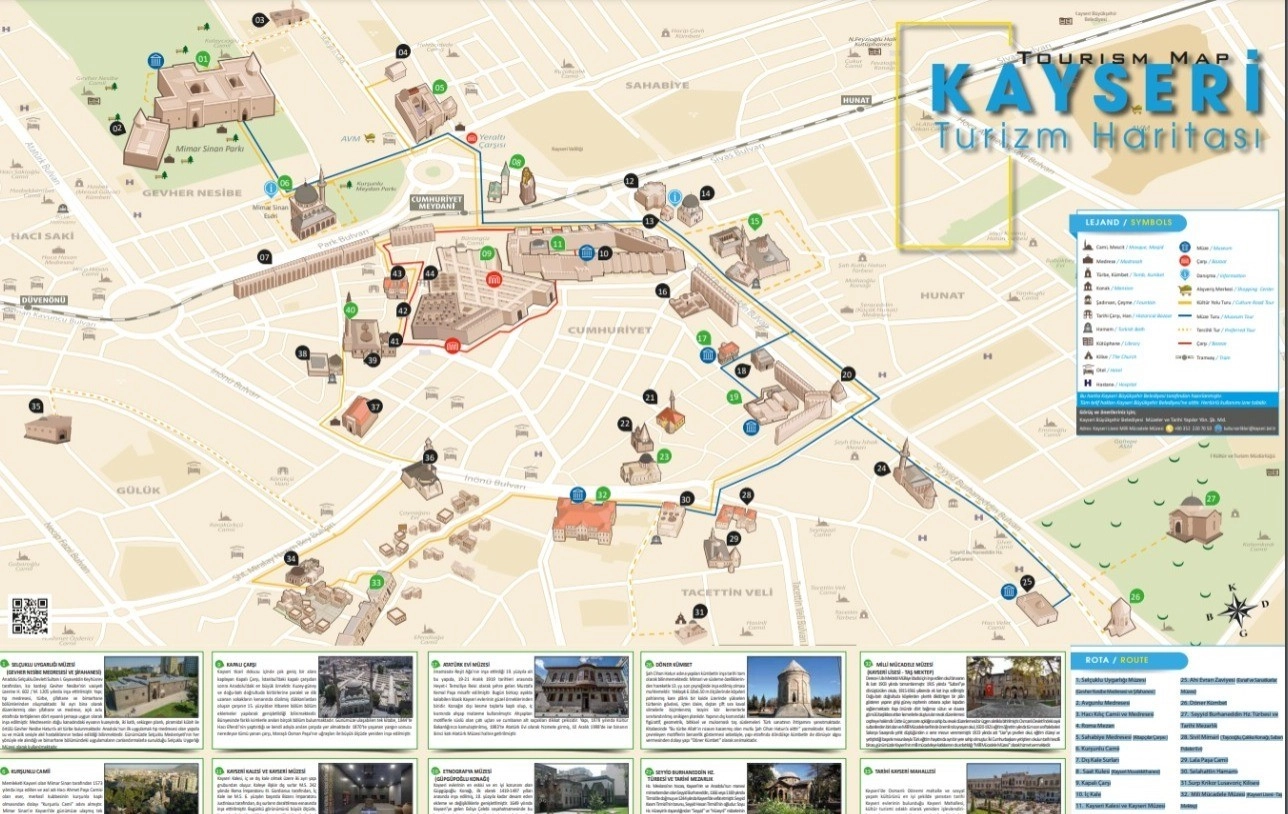
Task: Select green marker 27 in the park area
Action: [1212, 498]
